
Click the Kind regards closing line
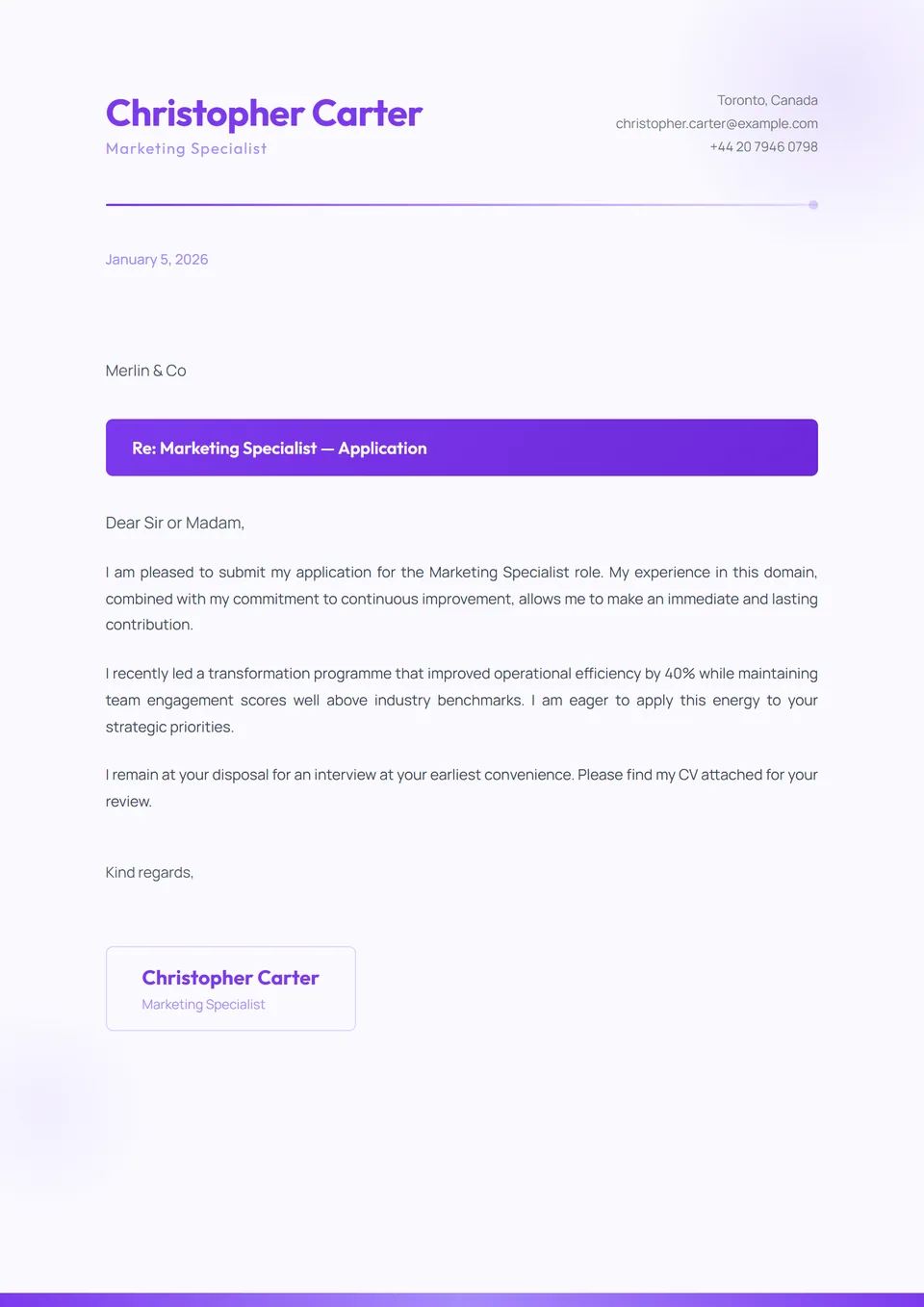(x=149, y=872)
